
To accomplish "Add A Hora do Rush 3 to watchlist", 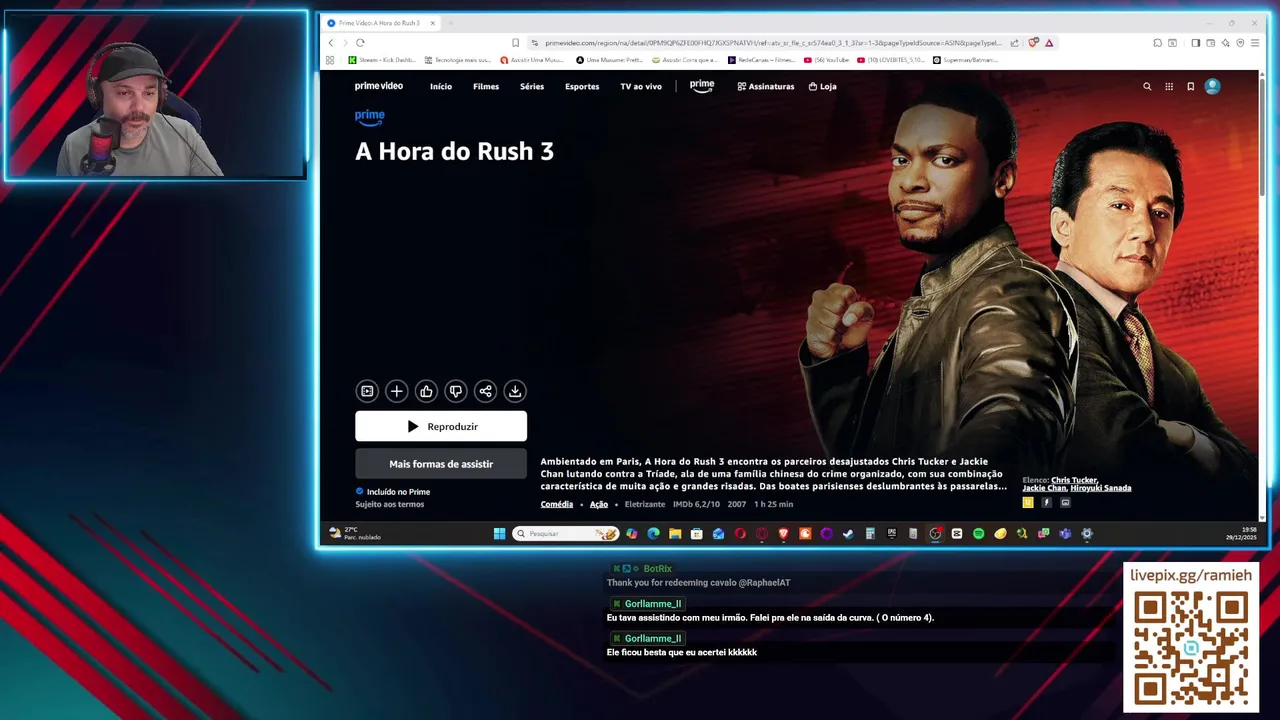I will tap(396, 391).
